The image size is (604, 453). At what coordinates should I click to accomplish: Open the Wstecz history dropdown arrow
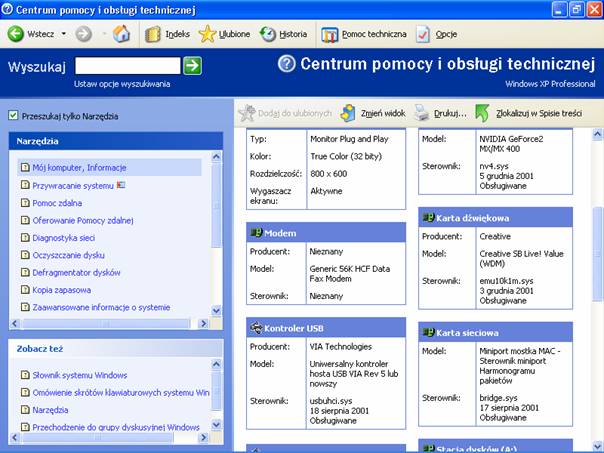coord(64,34)
